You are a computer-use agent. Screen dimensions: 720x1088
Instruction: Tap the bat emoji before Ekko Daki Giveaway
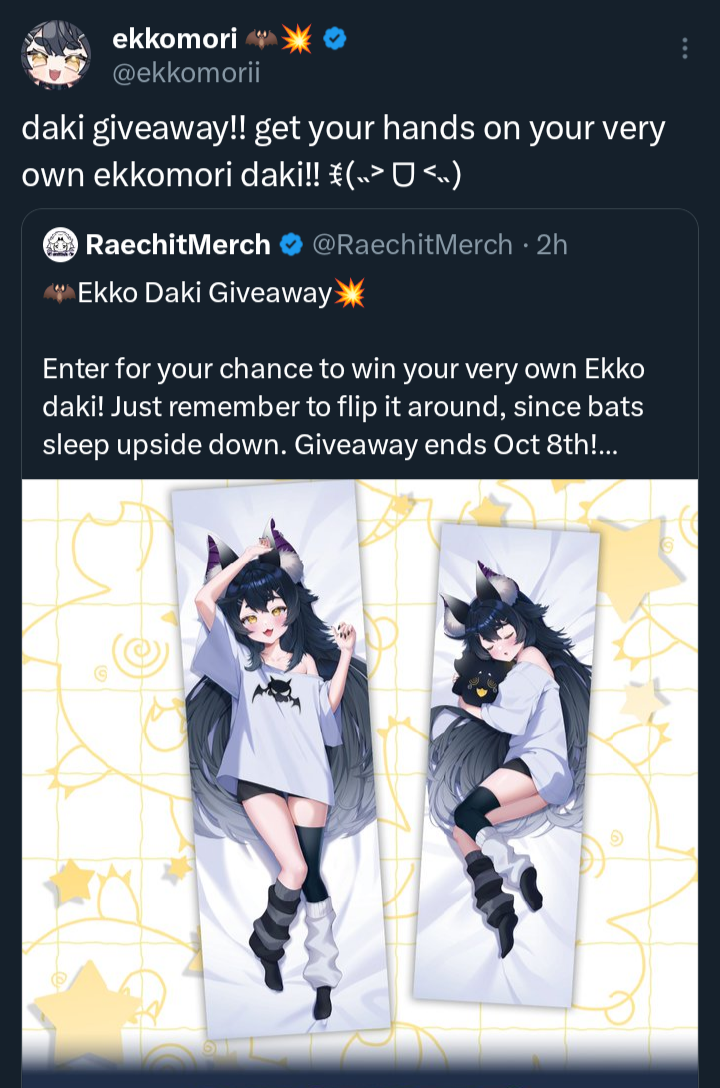tap(60, 293)
